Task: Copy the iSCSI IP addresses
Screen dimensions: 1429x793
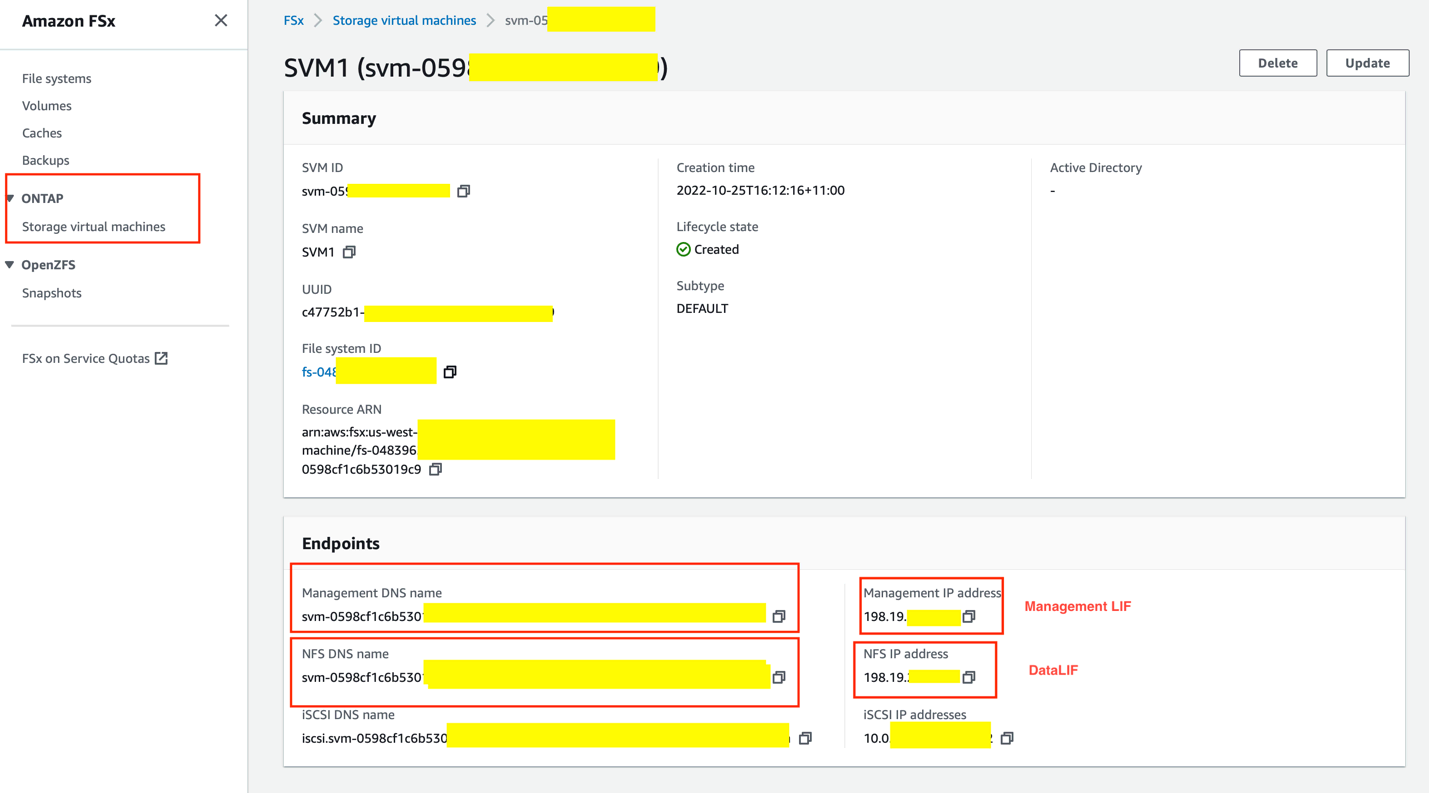Action: click(1007, 738)
